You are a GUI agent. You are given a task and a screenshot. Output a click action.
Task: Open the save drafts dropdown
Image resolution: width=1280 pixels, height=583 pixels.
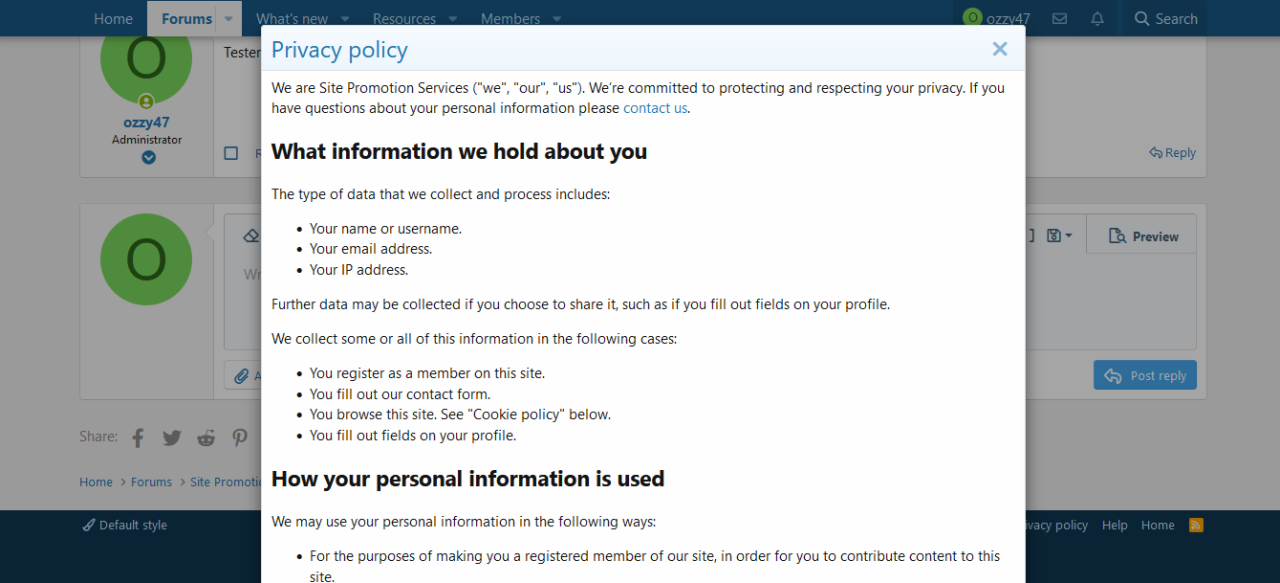(x=1059, y=236)
